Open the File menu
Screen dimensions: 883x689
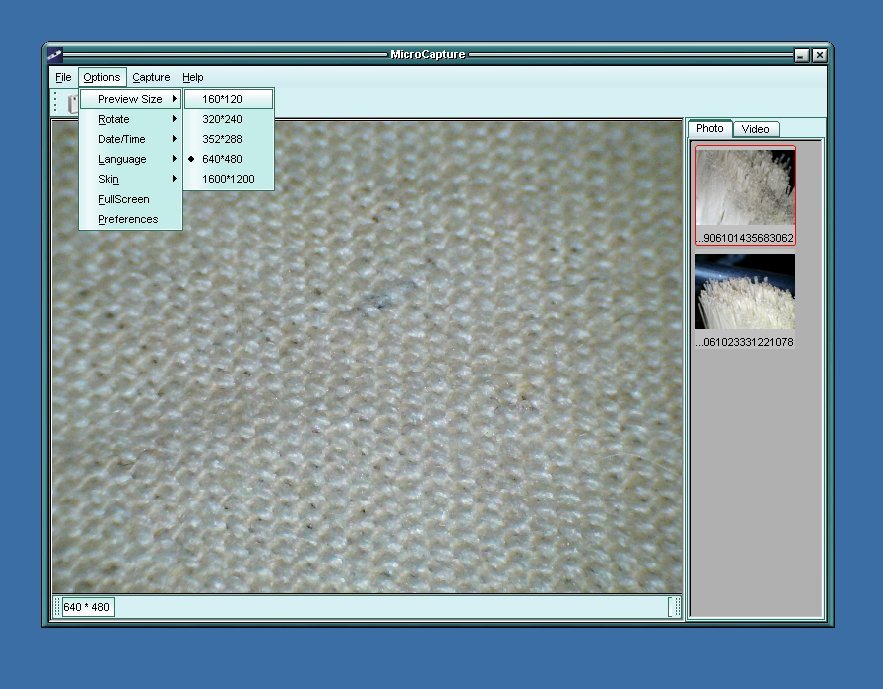(x=63, y=77)
